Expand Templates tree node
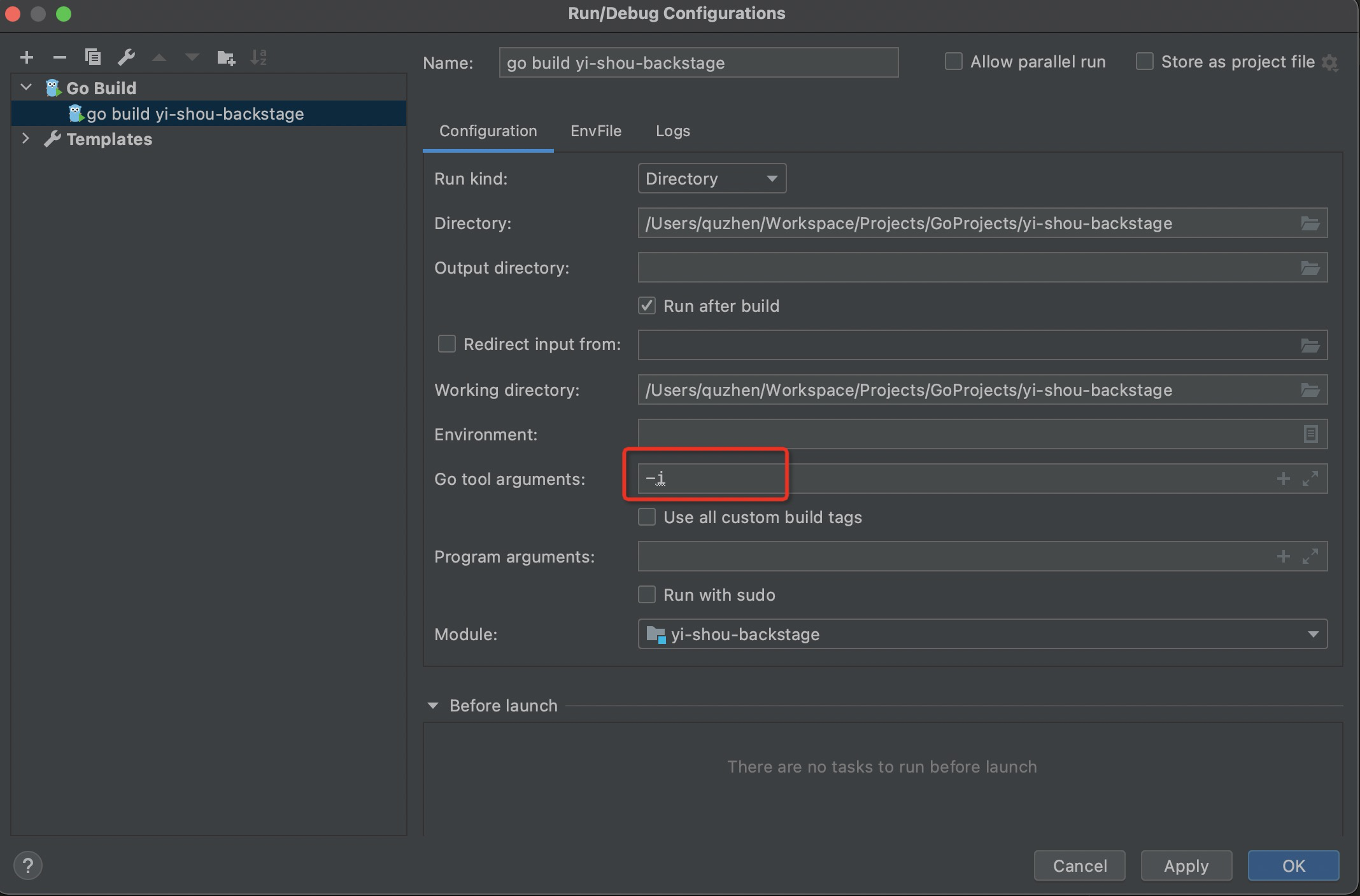 (26, 139)
